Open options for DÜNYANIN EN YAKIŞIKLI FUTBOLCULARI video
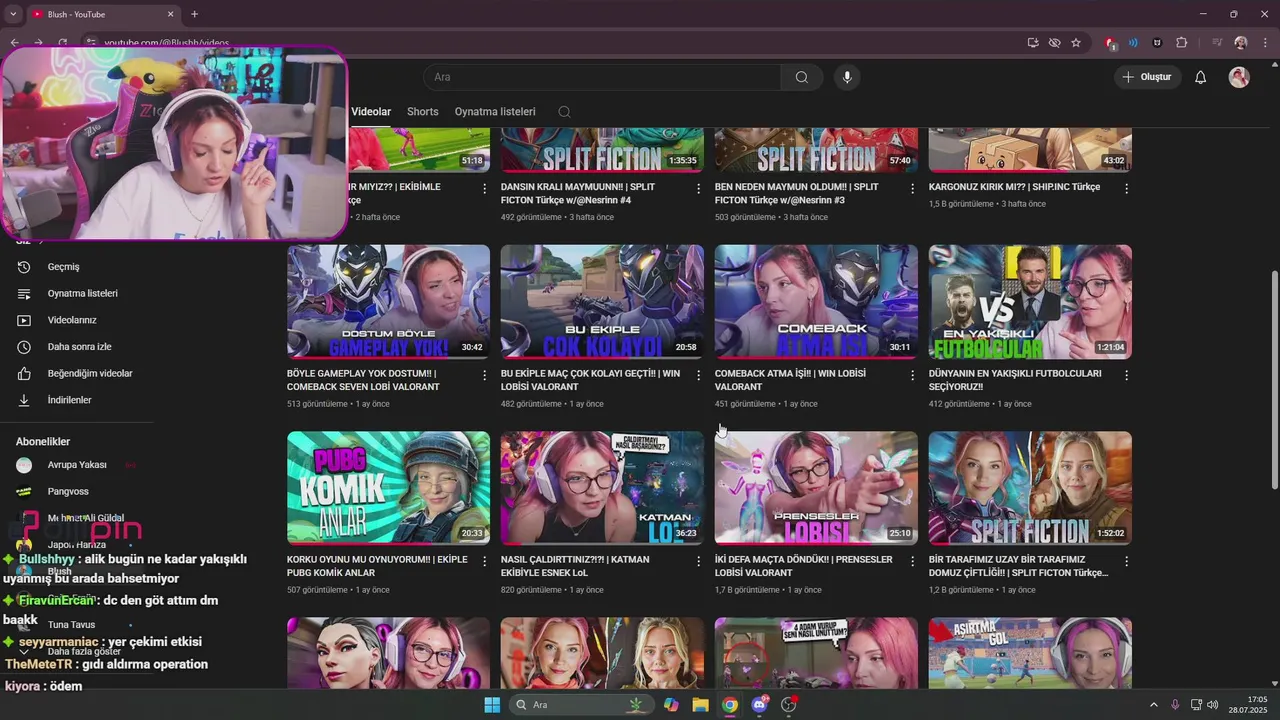Screen dimensions: 1280x720 (1126, 375)
